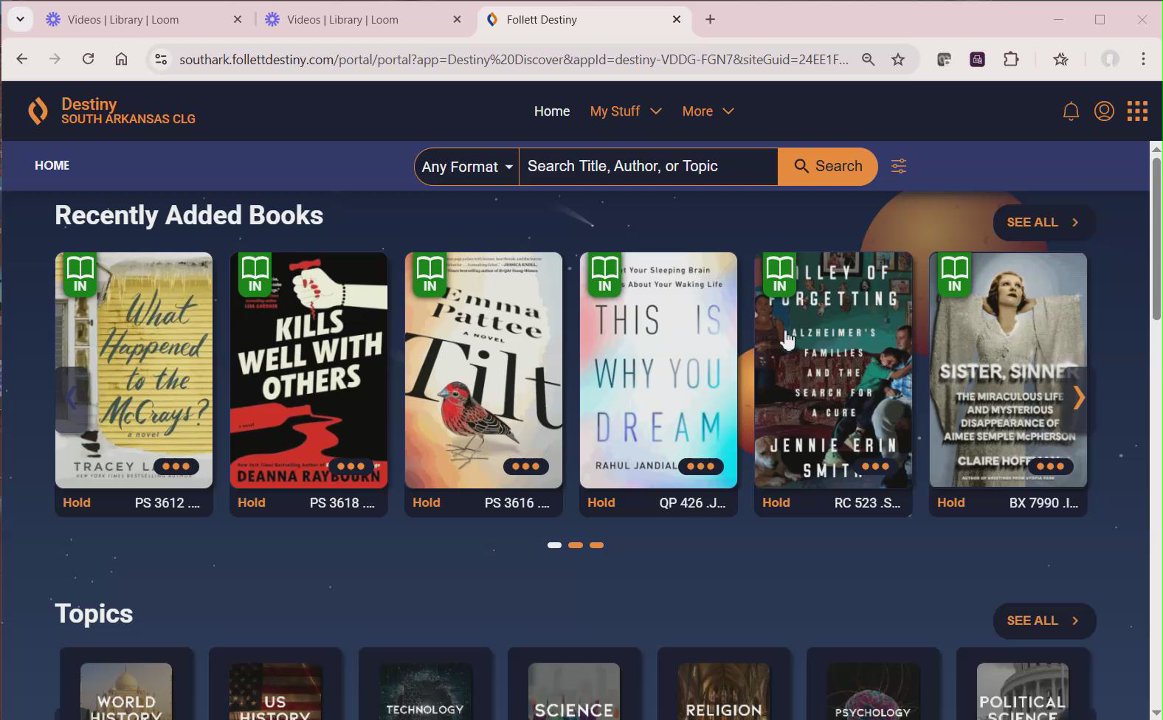Open more options on Valley of Forgetting

[x=875, y=466]
